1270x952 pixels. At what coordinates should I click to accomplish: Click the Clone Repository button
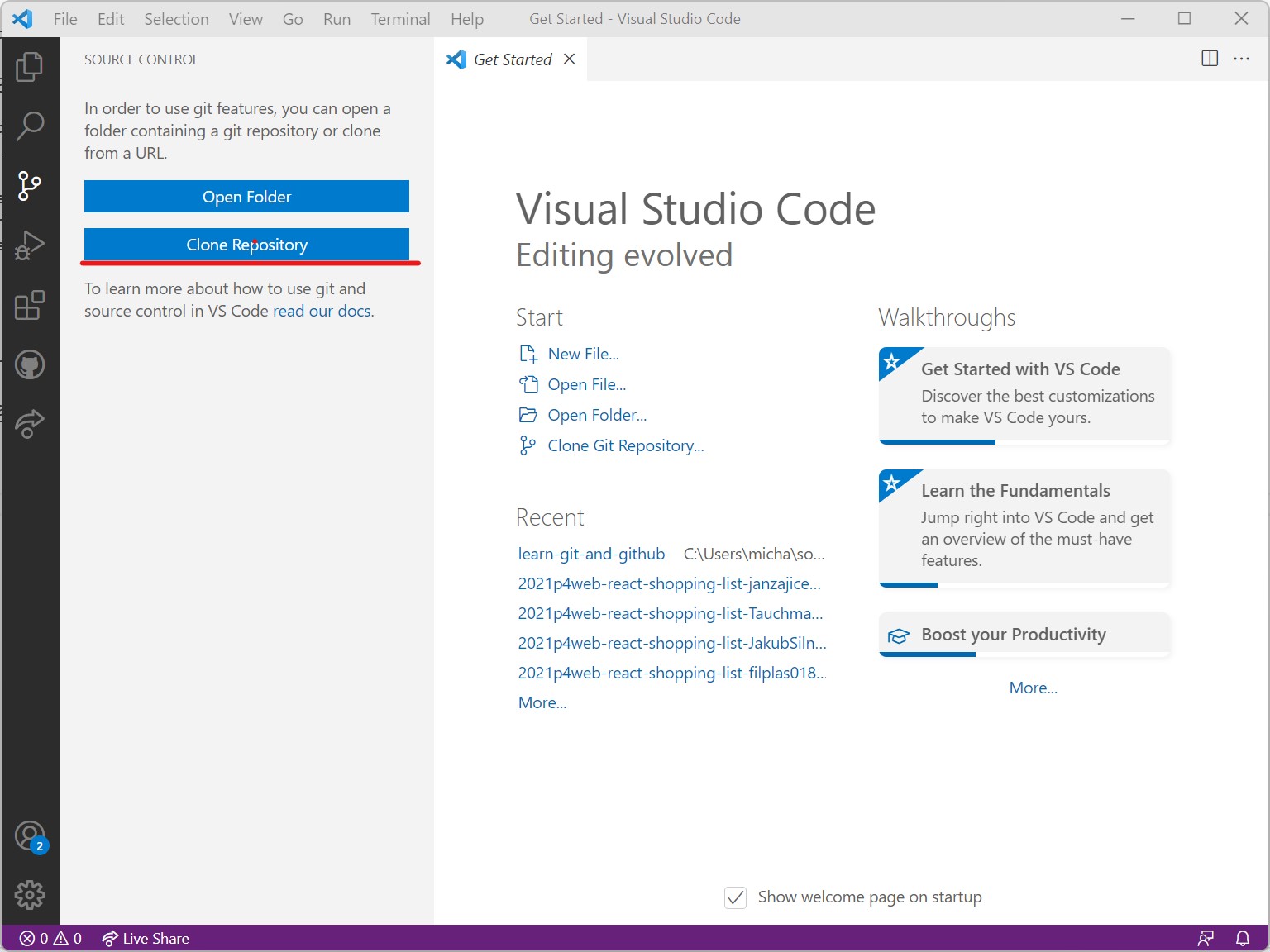click(246, 245)
